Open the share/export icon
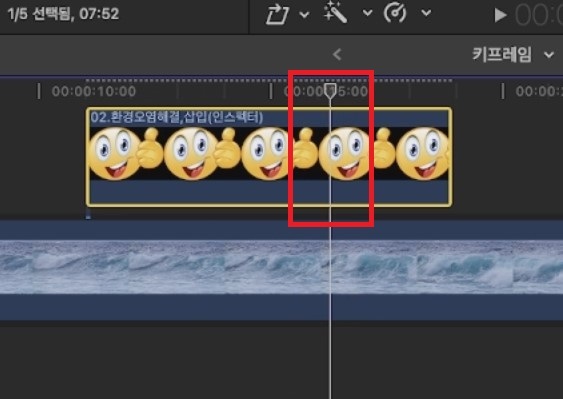This screenshot has width=563, height=399. 277,15
